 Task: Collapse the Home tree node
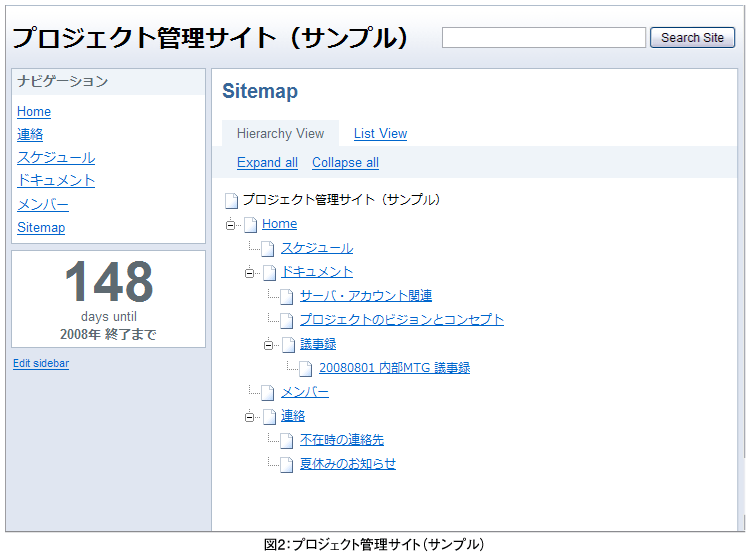pyautogui.click(x=231, y=225)
